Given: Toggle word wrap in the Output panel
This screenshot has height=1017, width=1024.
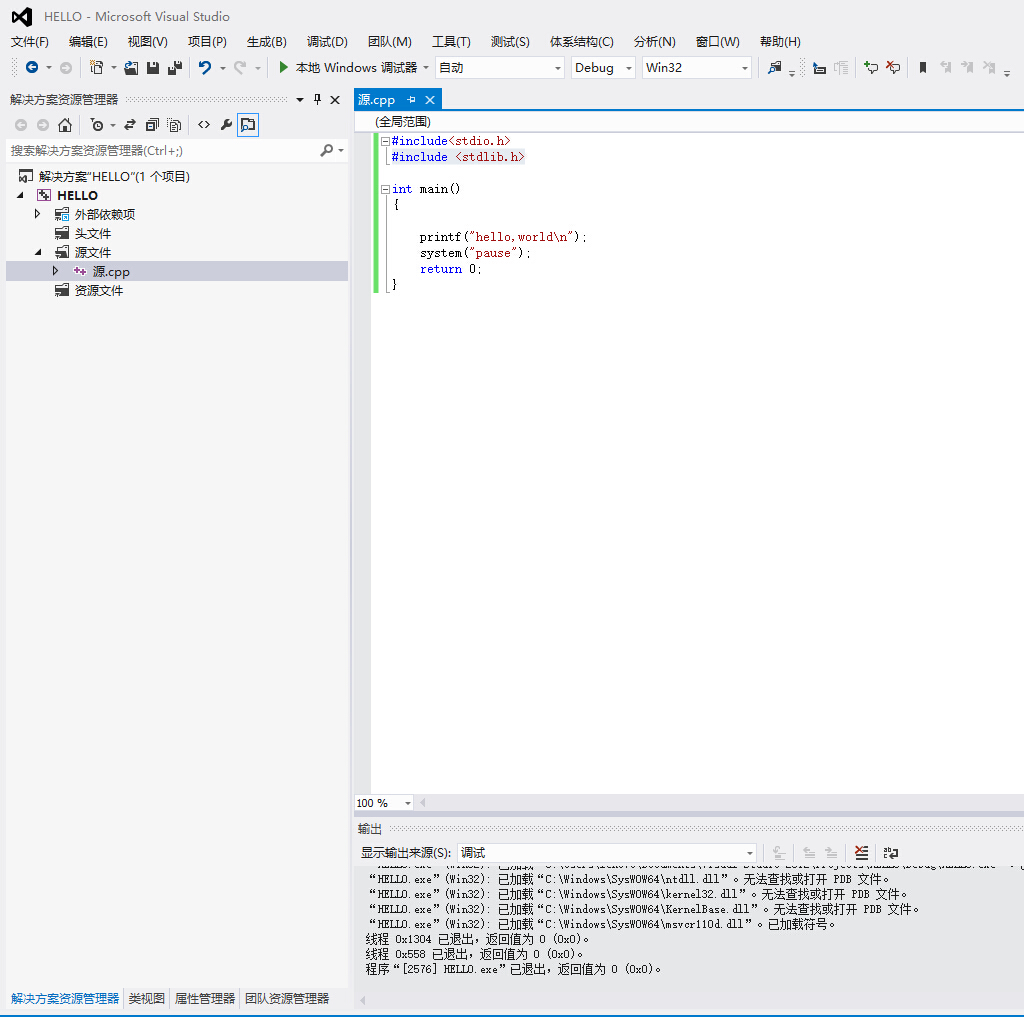Looking at the screenshot, I should tap(890, 853).
